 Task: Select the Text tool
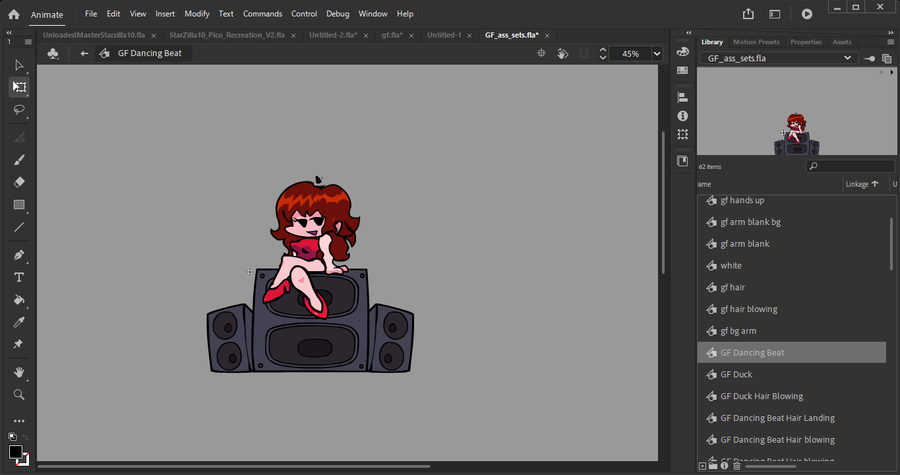pyautogui.click(x=19, y=278)
